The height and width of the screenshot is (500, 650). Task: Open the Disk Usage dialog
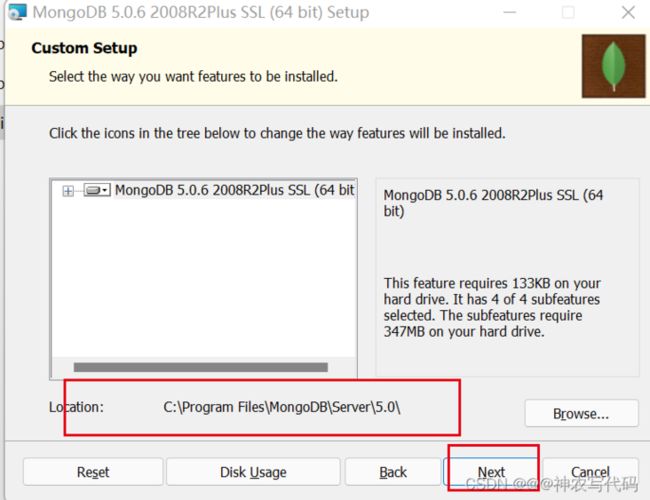253,472
